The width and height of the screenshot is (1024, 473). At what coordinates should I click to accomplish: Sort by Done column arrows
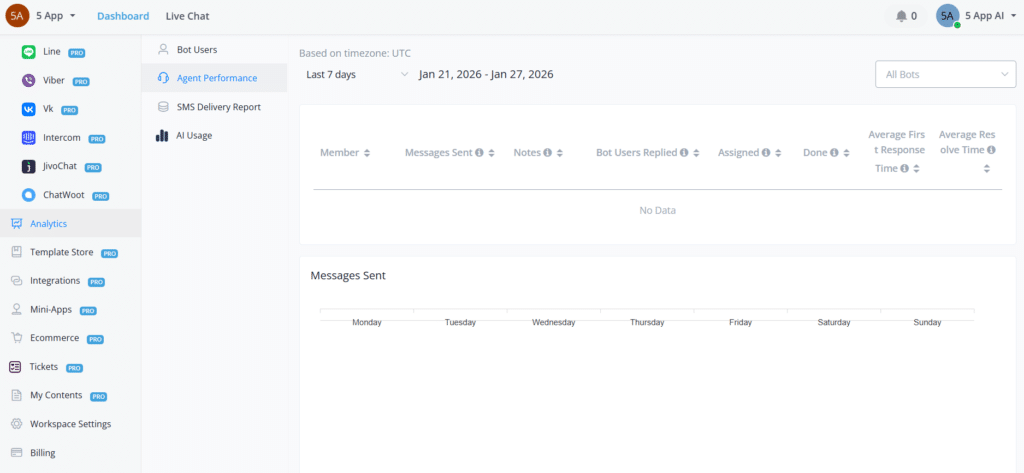[x=847, y=153]
